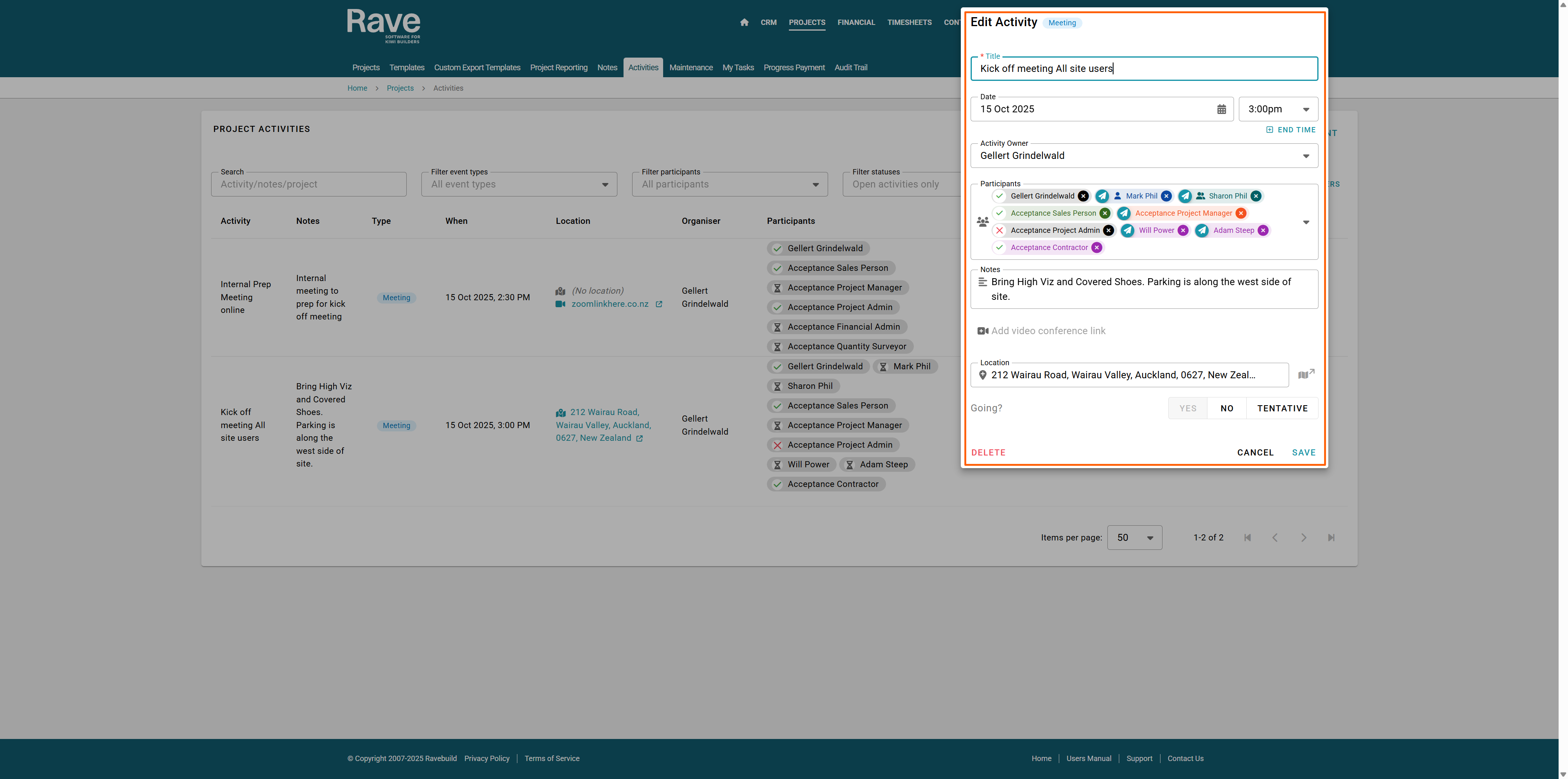1568x779 pixels.
Task: Remove Sharon Phil from participants
Action: pos(1256,196)
